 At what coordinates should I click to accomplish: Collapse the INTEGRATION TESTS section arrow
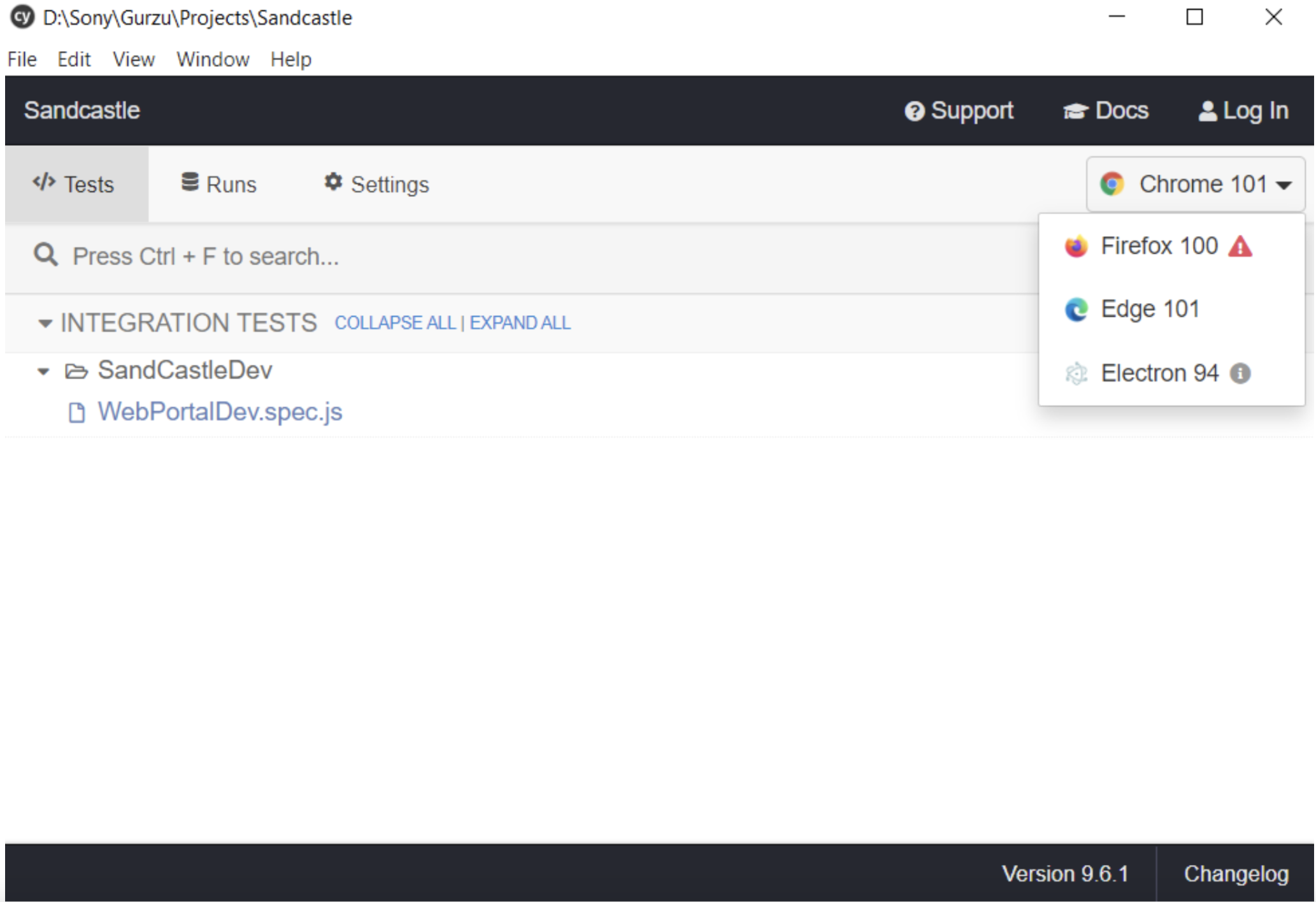pos(45,324)
